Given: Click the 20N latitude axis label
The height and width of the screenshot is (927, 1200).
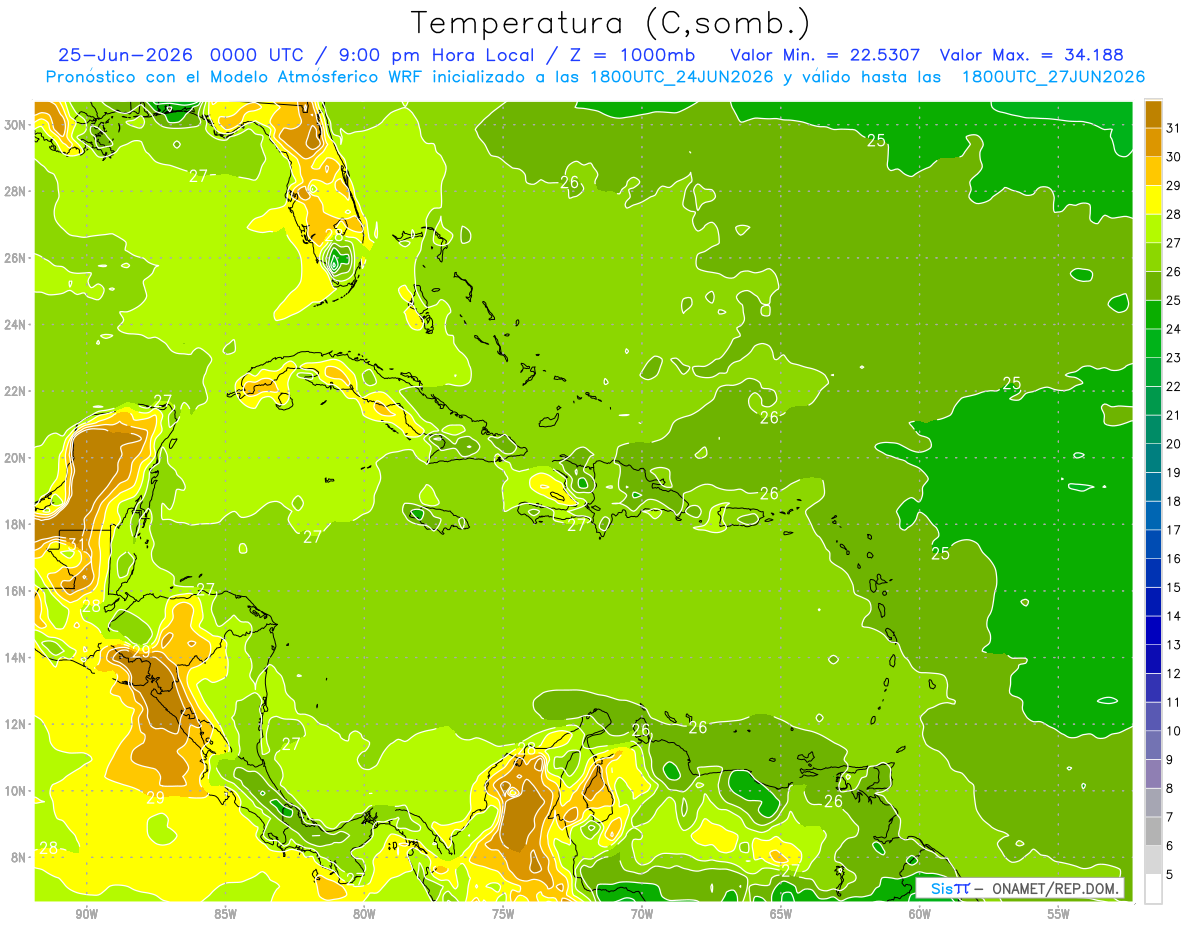Looking at the screenshot, I should [16, 458].
